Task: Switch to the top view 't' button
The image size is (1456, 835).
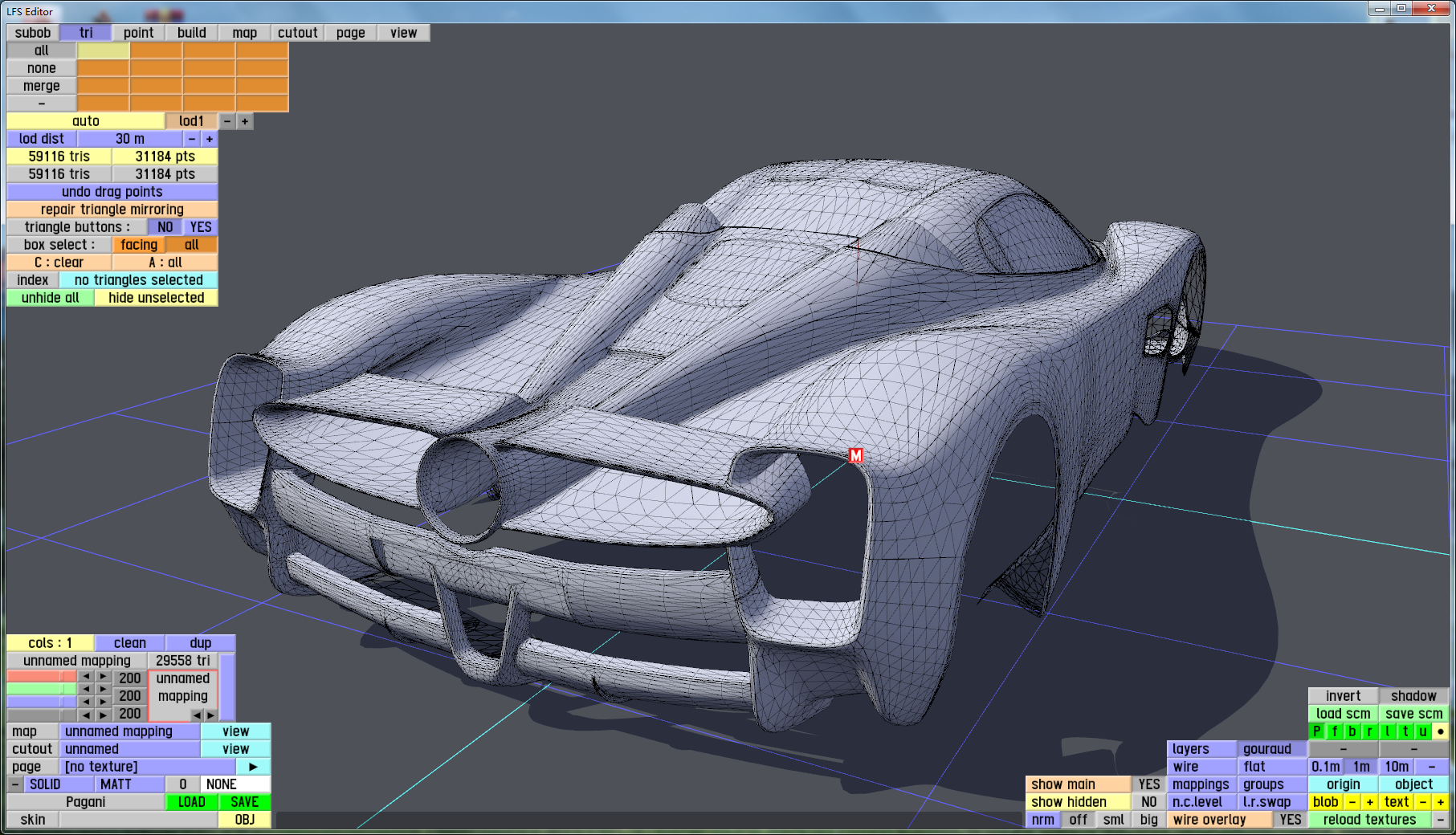Action: coord(1405,731)
